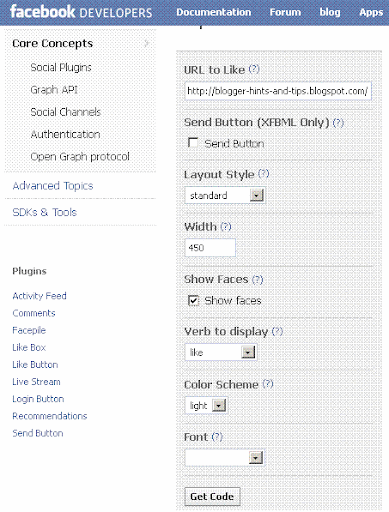Screen dimensions: 389x512
Task: Expand the Core Concepts section arrow
Action: (x=146, y=43)
